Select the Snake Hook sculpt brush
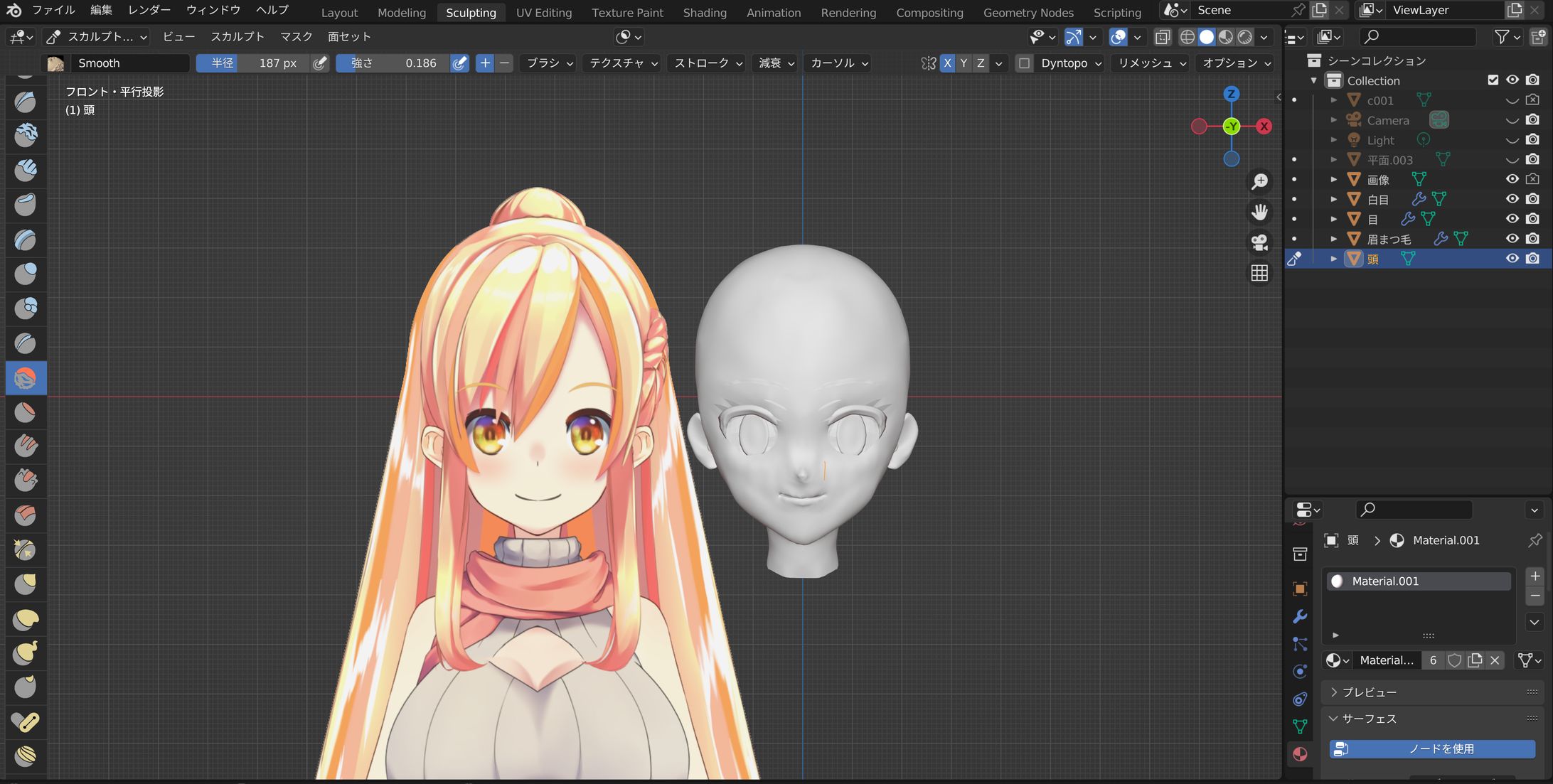Screen dimensions: 1553x784 point(26,653)
